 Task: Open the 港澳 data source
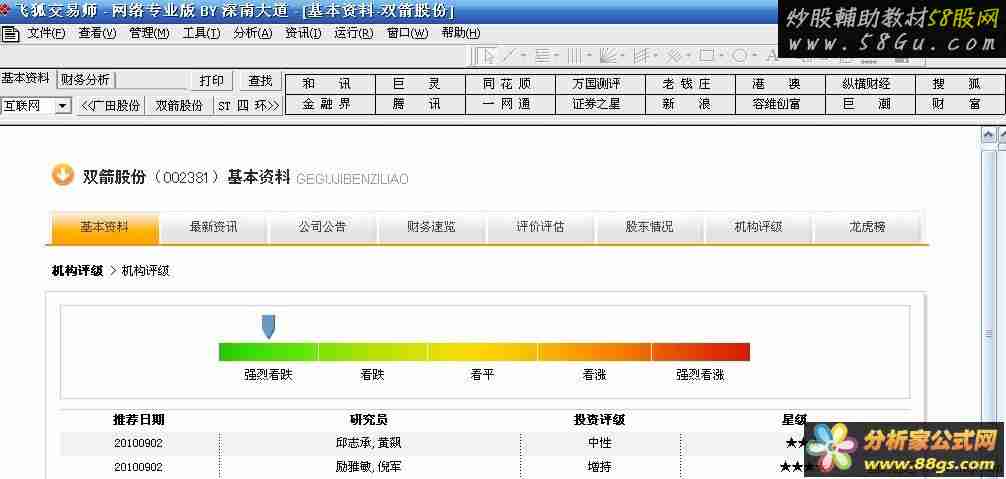point(780,84)
